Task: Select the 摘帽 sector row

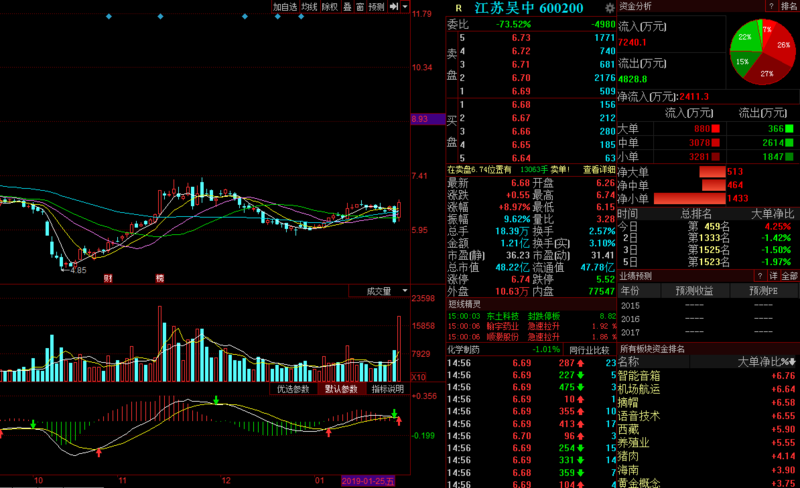Action: pyautogui.click(x=707, y=402)
